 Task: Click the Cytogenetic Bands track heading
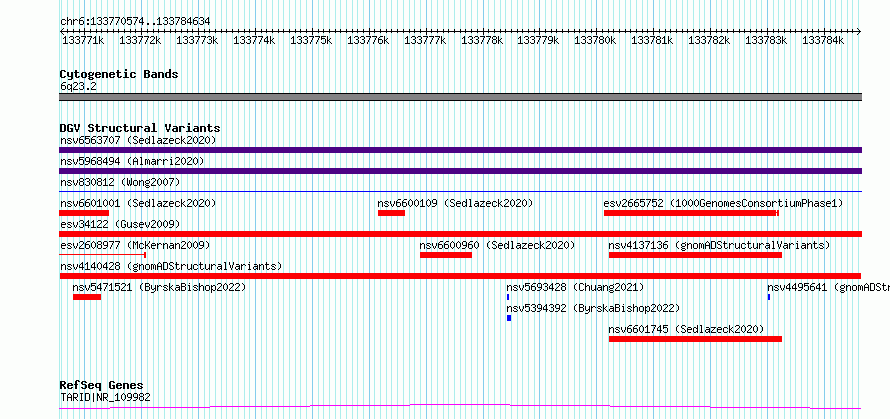(x=119, y=74)
